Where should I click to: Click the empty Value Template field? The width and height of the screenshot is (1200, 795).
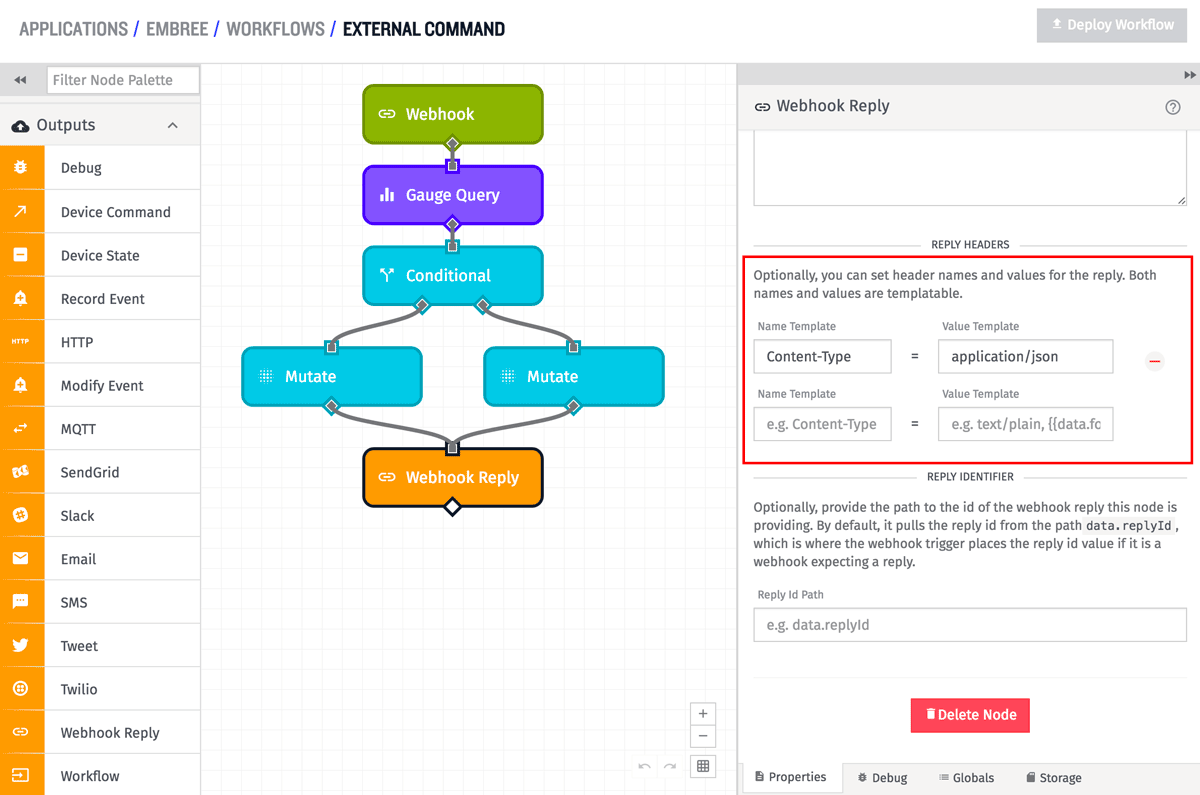point(1025,424)
